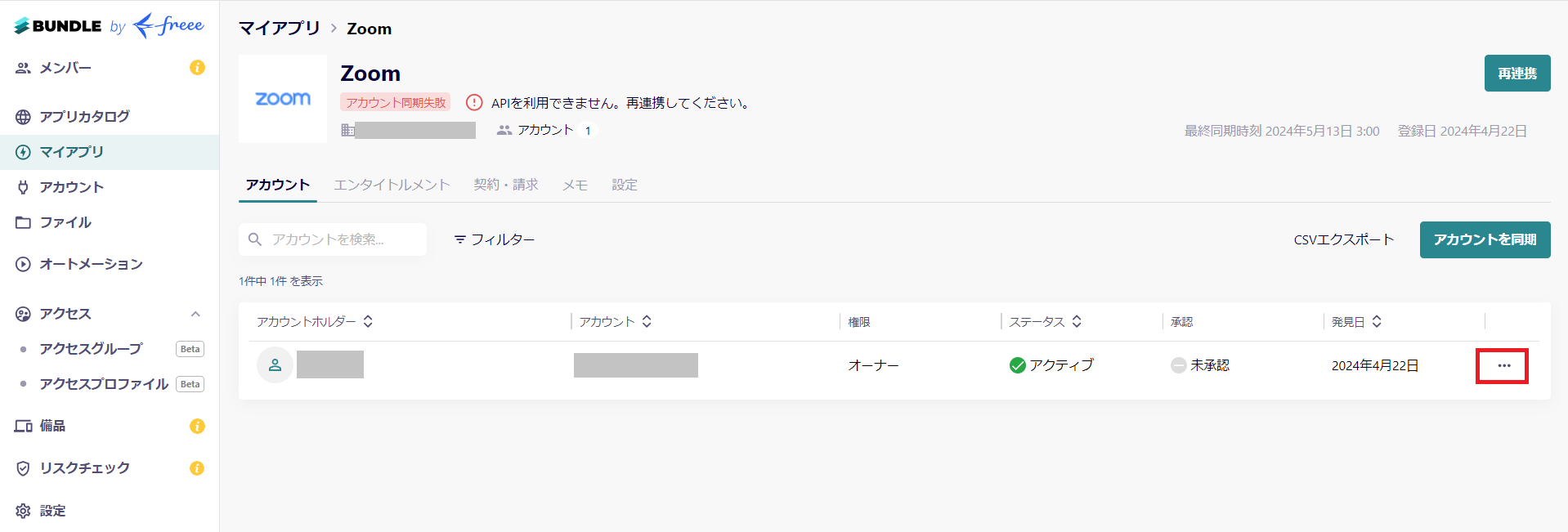Click CSVエクスポート
Viewport: 1568px width, 532px height.
(x=1343, y=239)
